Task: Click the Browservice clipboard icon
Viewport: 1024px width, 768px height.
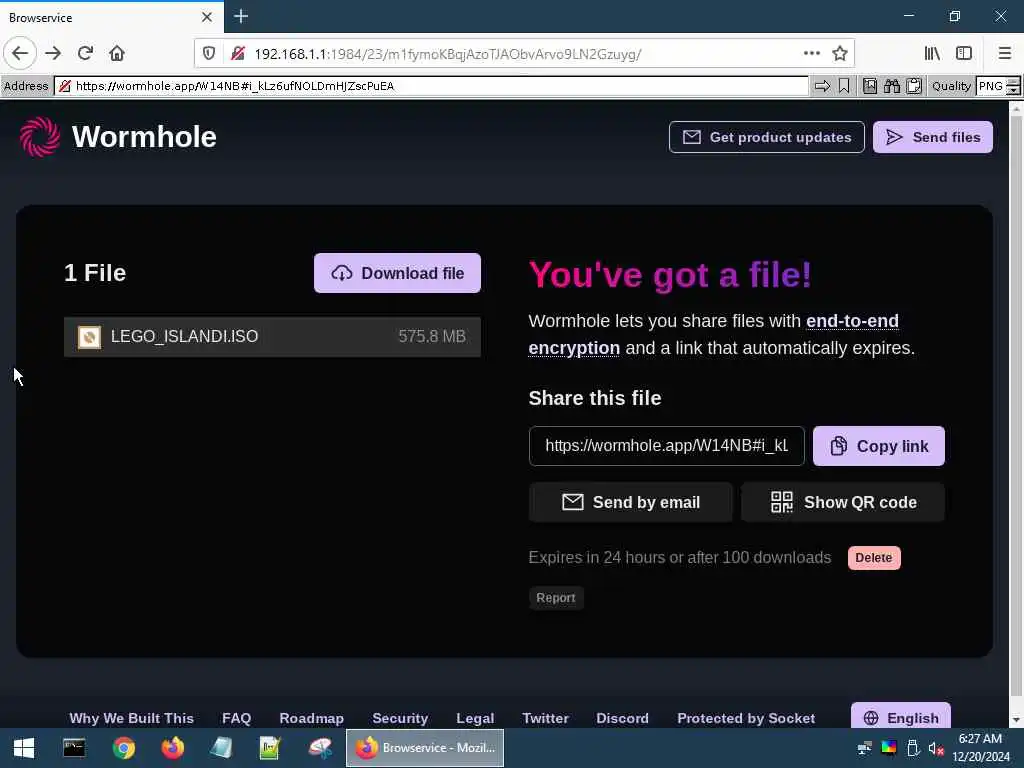Action: click(914, 86)
